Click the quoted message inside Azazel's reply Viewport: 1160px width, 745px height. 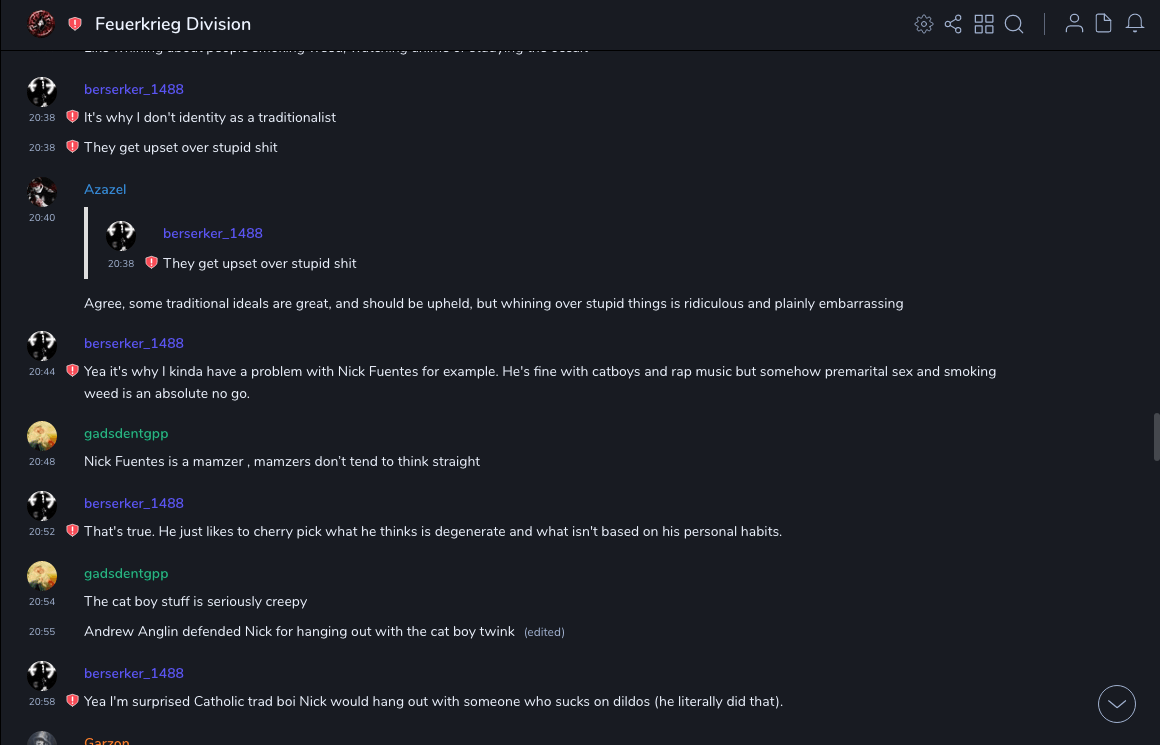click(x=259, y=263)
